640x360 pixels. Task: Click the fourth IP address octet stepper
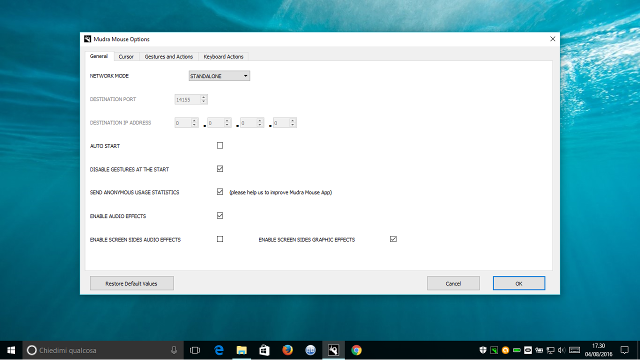(293, 122)
